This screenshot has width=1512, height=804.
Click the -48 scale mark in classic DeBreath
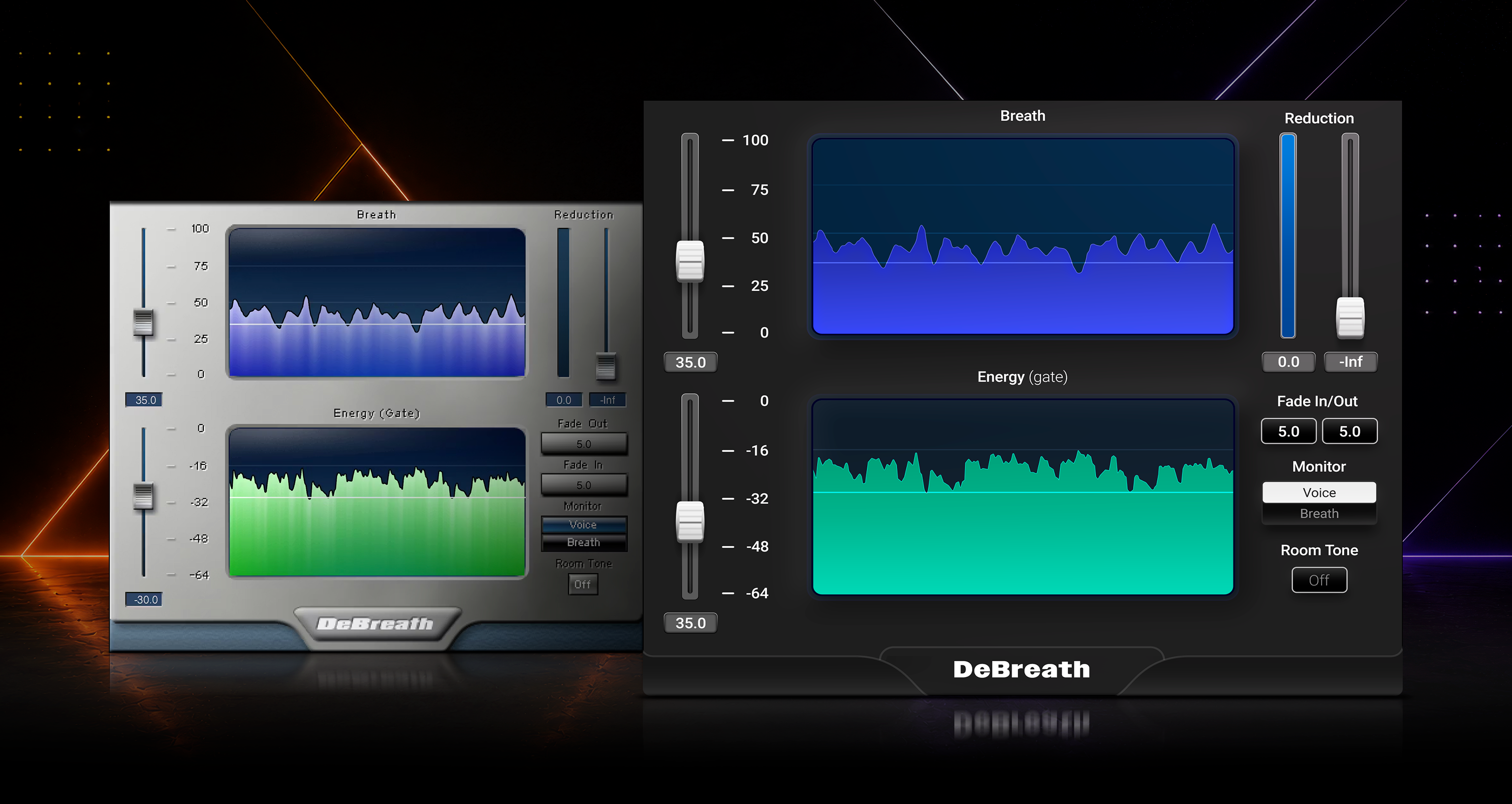tap(199, 538)
